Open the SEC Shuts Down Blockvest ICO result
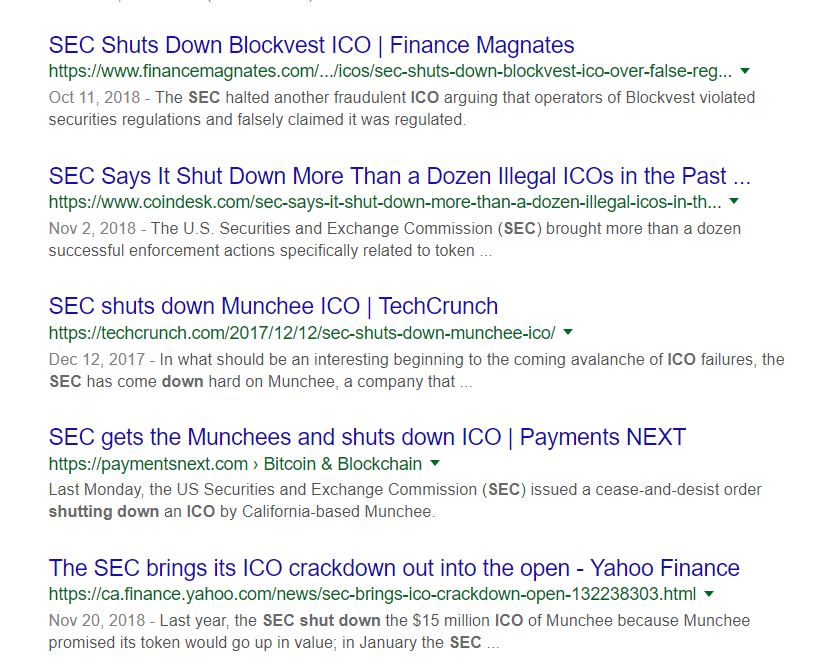 pyautogui.click(x=311, y=45)
